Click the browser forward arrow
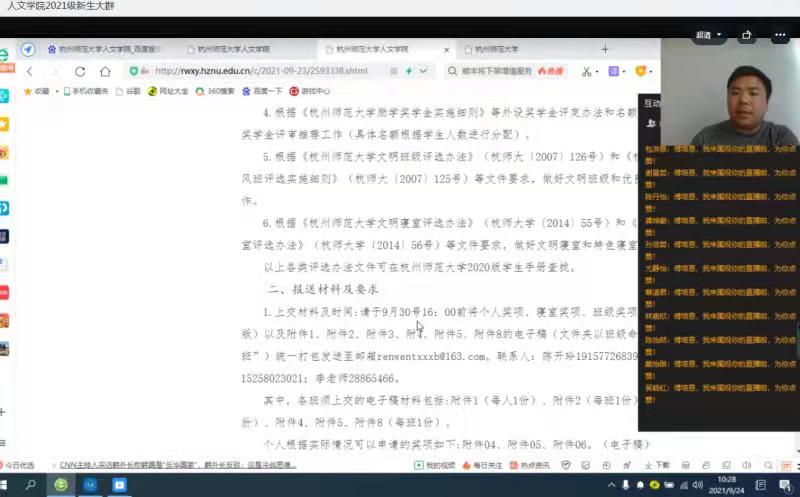This screenshot has height=497, width=800. pos(55,71)
